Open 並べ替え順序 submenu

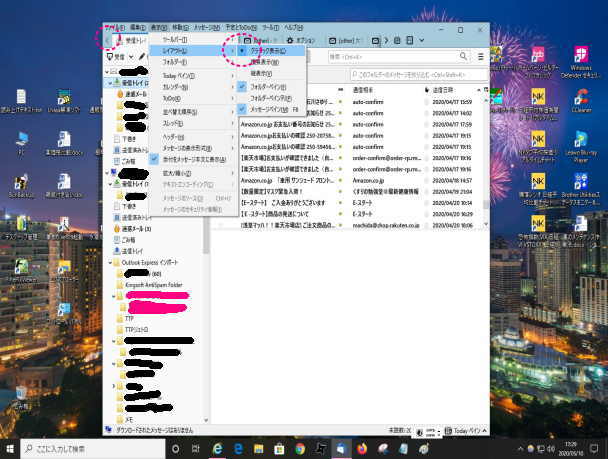pyautogui.click(x=193, y=112)
